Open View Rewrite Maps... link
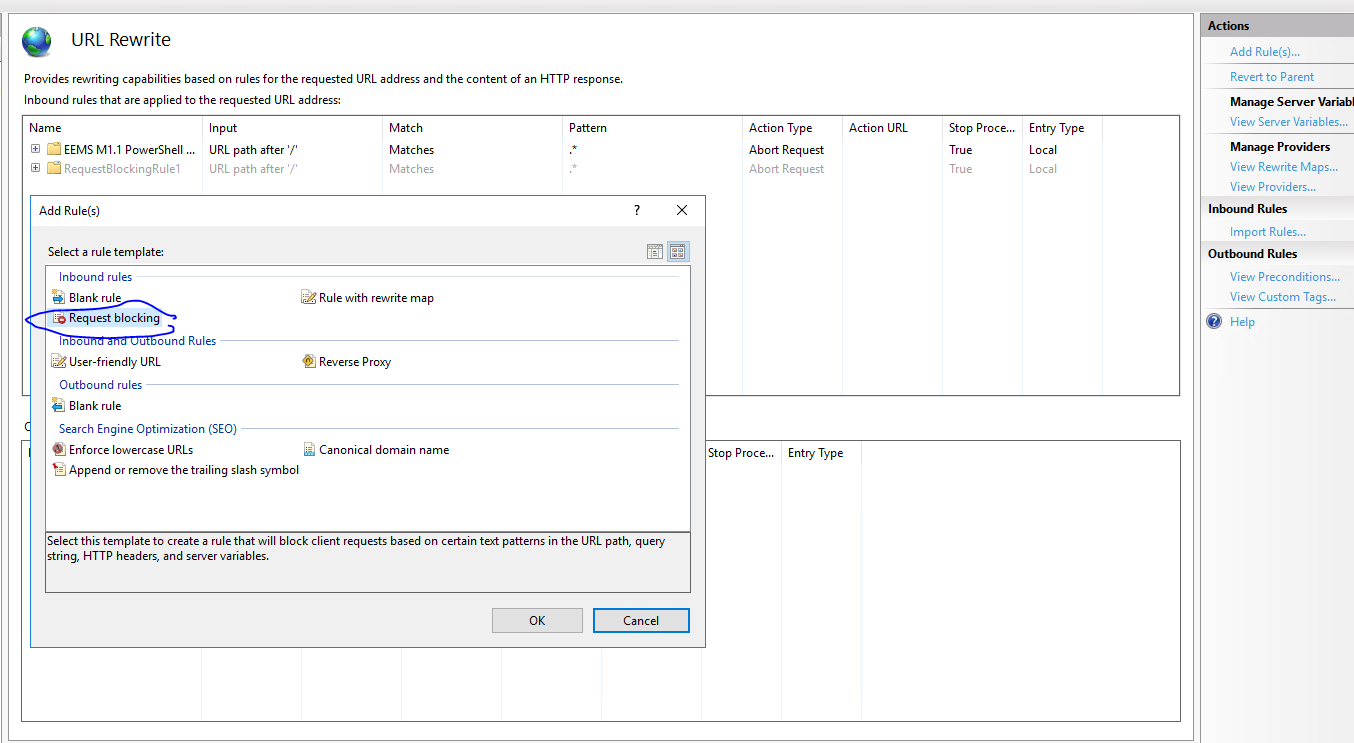 1284,167
